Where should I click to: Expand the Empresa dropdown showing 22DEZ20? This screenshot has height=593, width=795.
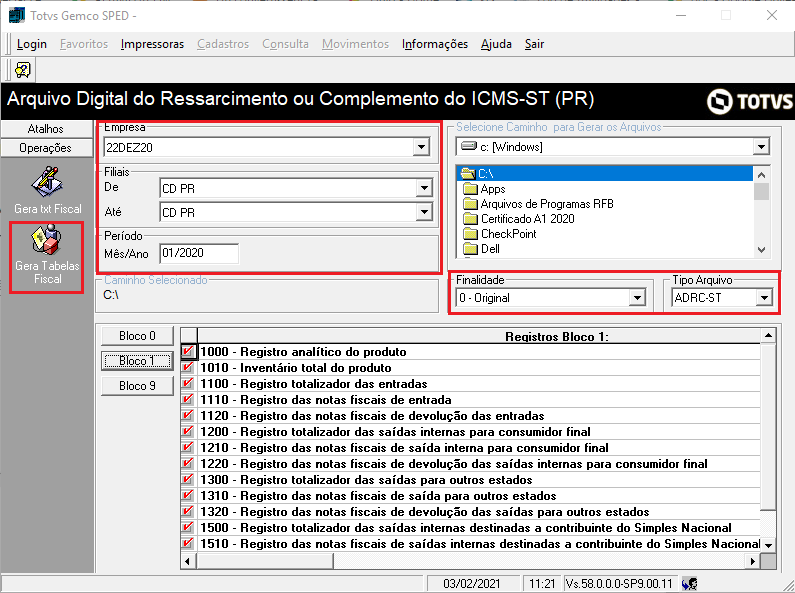click(x=421, y=147)
